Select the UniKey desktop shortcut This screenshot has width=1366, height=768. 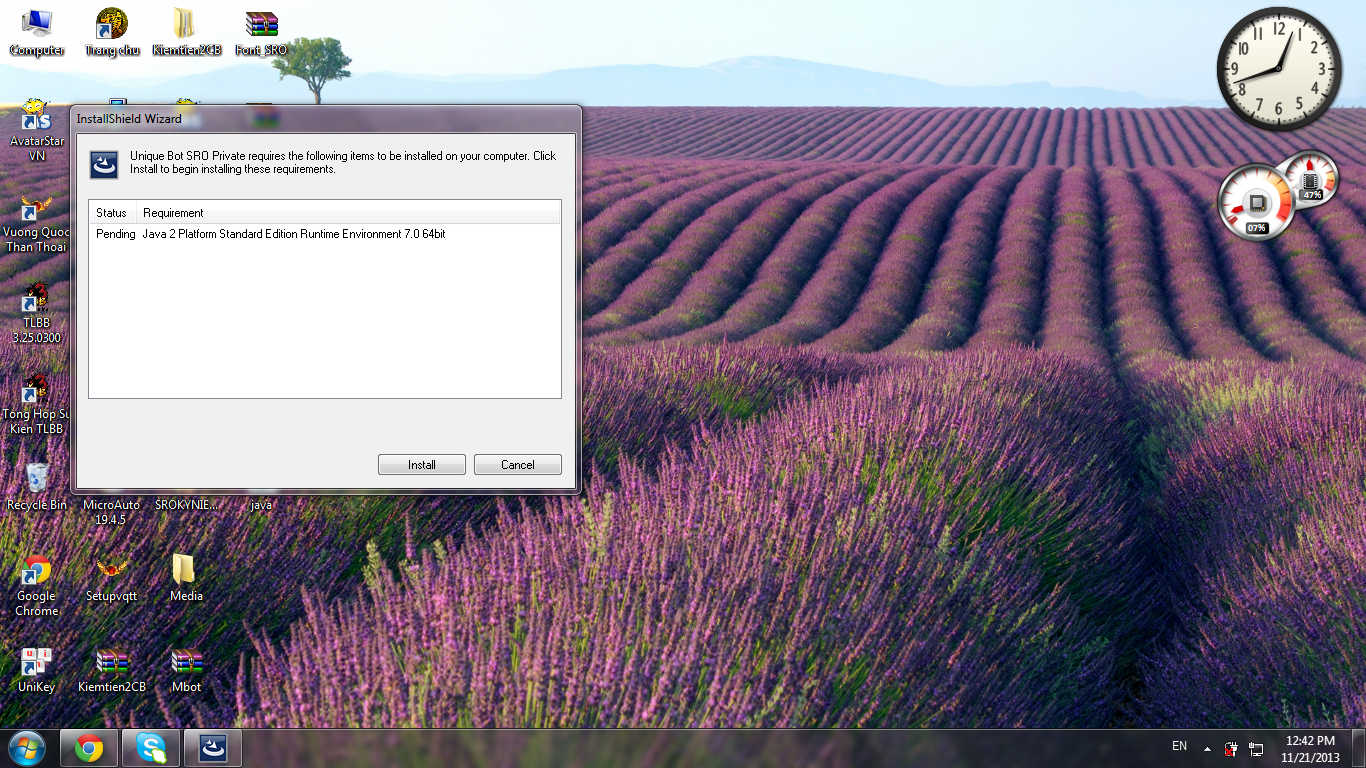(37, 670)
